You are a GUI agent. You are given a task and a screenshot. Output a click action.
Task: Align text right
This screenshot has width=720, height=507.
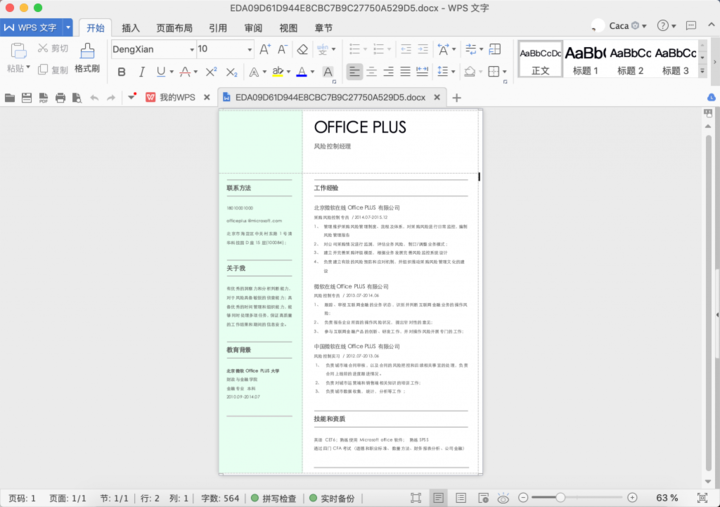(388, 72)
